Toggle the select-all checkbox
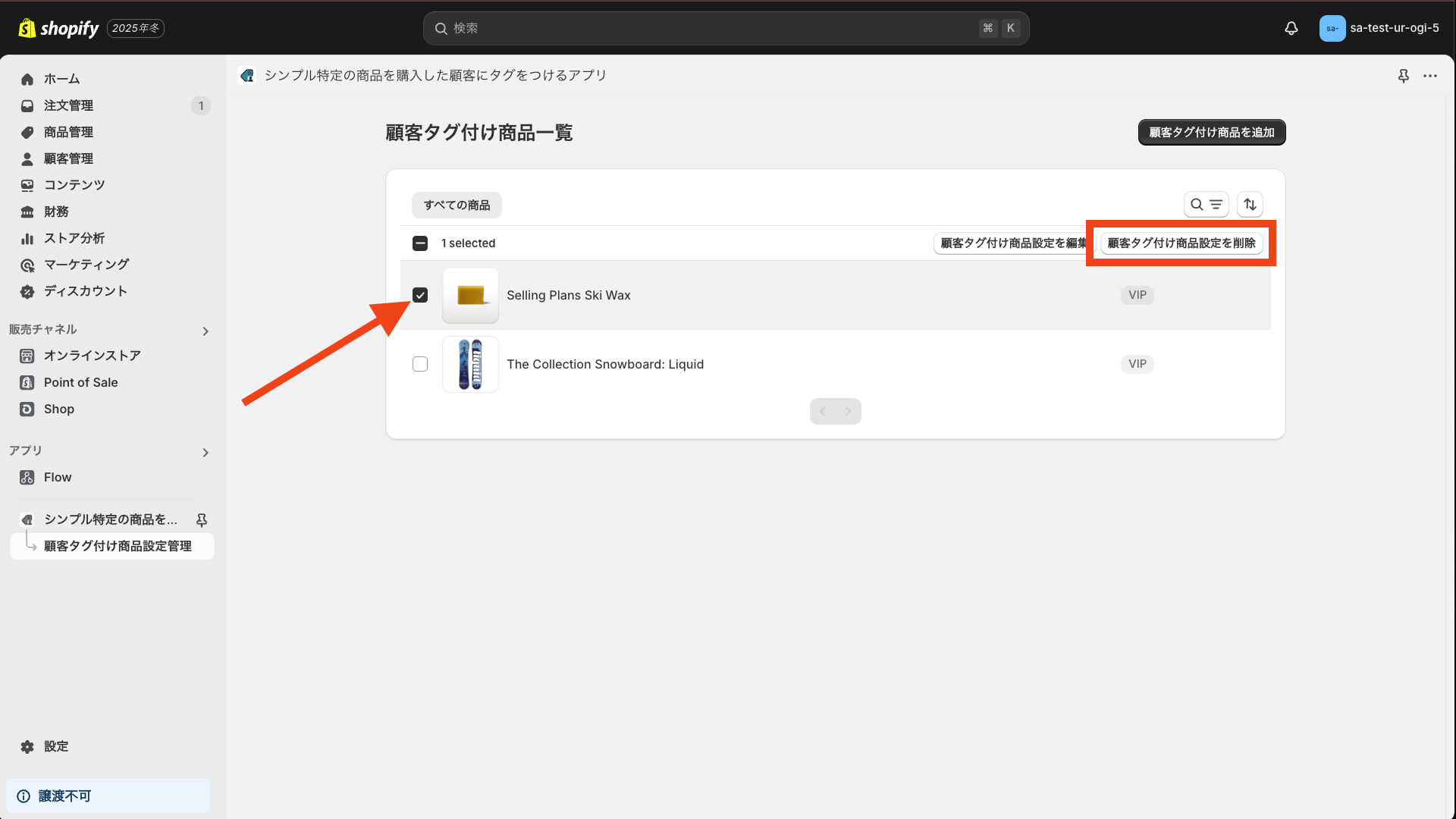Screen dimensions: 1456x819 (x=419, y=243)
